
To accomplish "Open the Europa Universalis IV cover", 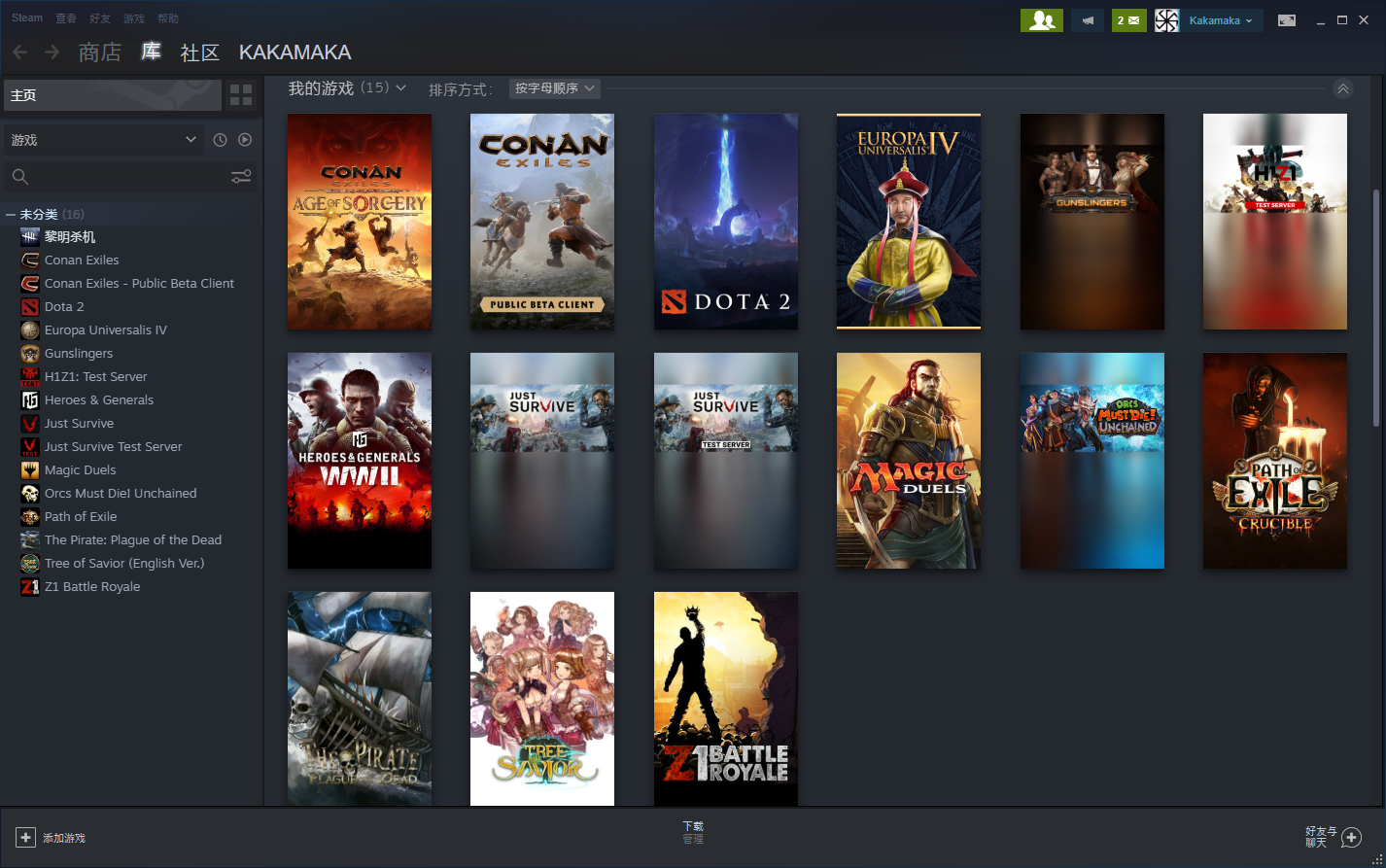I will (x=909, y=222).
